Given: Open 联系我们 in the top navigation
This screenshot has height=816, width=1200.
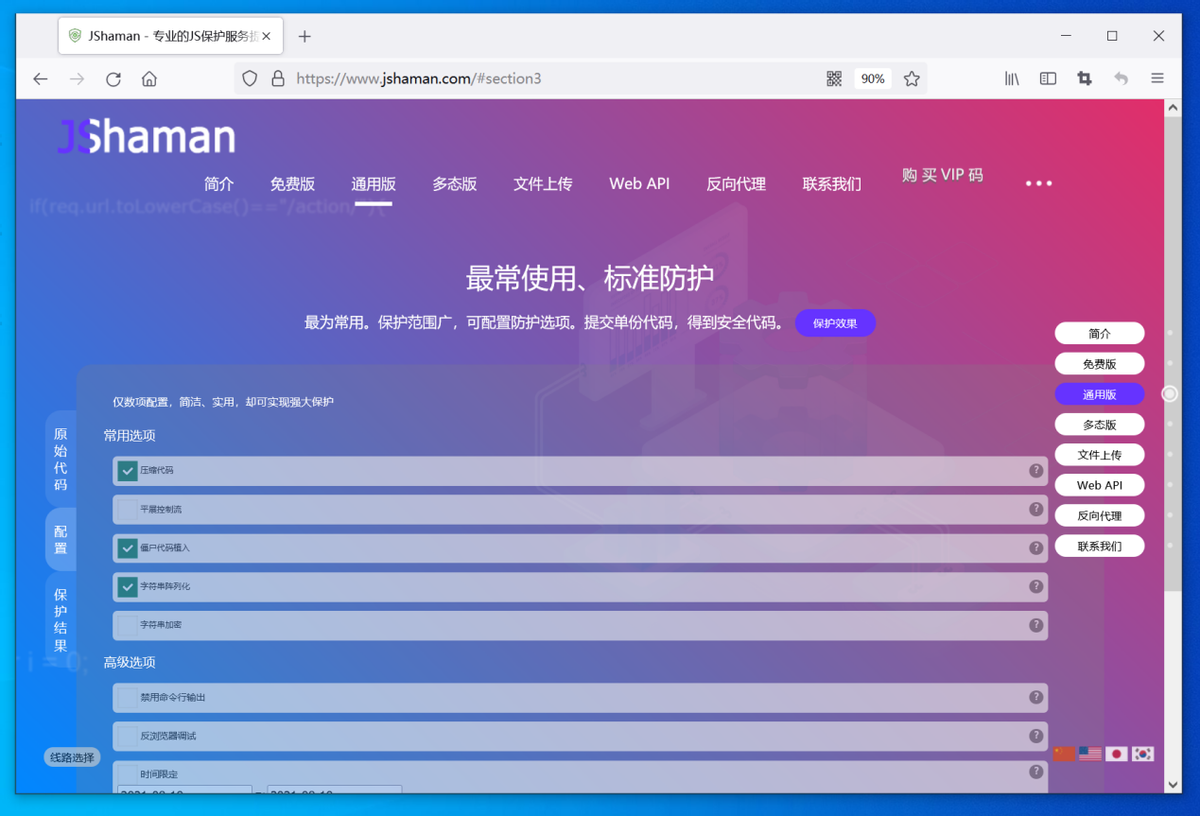Looking at the screenshot, I should 832,184.
